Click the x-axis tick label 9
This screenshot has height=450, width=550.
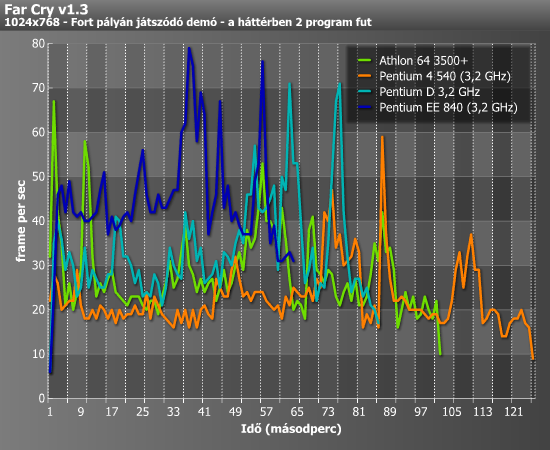[x=81, y=411]
